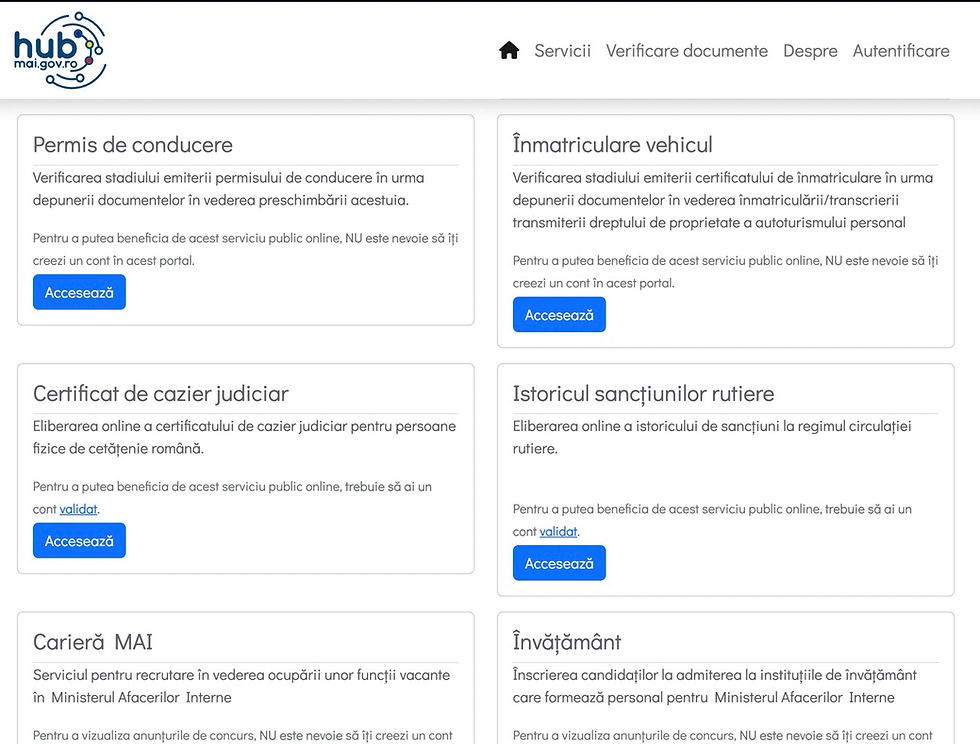Image resolution: width=980 pixels, height=744 pixels.
Task: Go to the home icon in navbar
Action: (509, 51)
